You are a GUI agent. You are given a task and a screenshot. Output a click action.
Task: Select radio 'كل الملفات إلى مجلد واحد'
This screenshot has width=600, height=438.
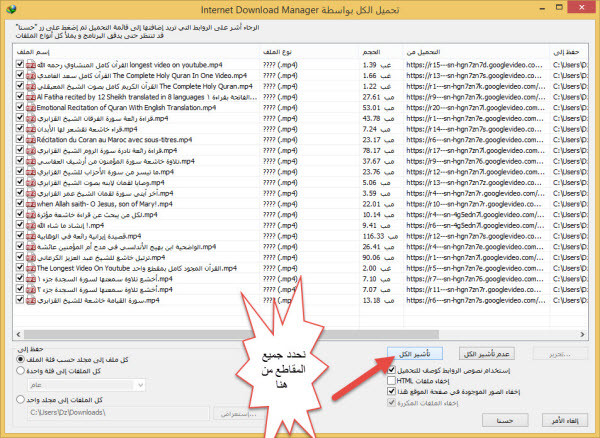[20, 399]
